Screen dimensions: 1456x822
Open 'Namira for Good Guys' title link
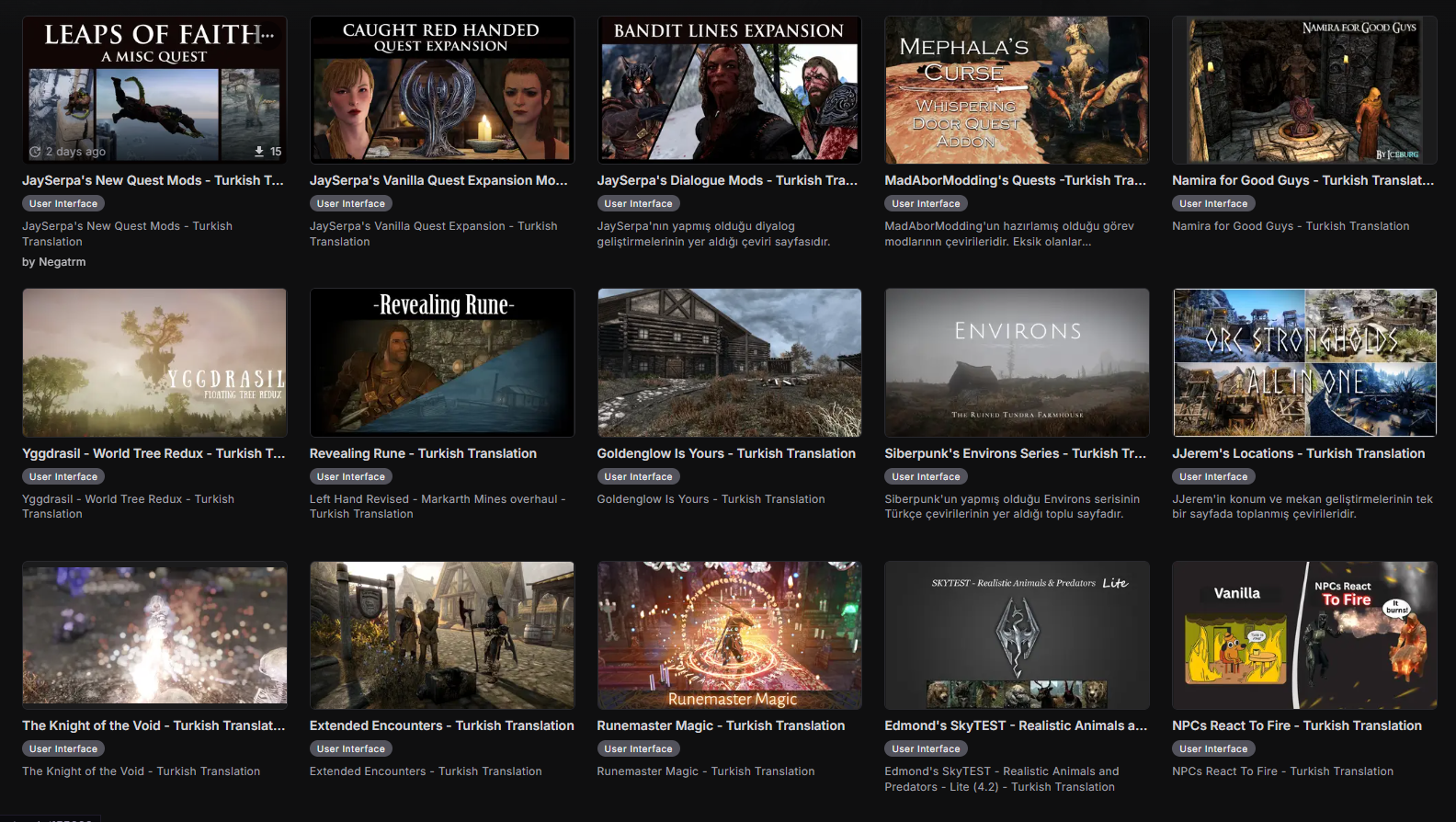click(1302, 180)
